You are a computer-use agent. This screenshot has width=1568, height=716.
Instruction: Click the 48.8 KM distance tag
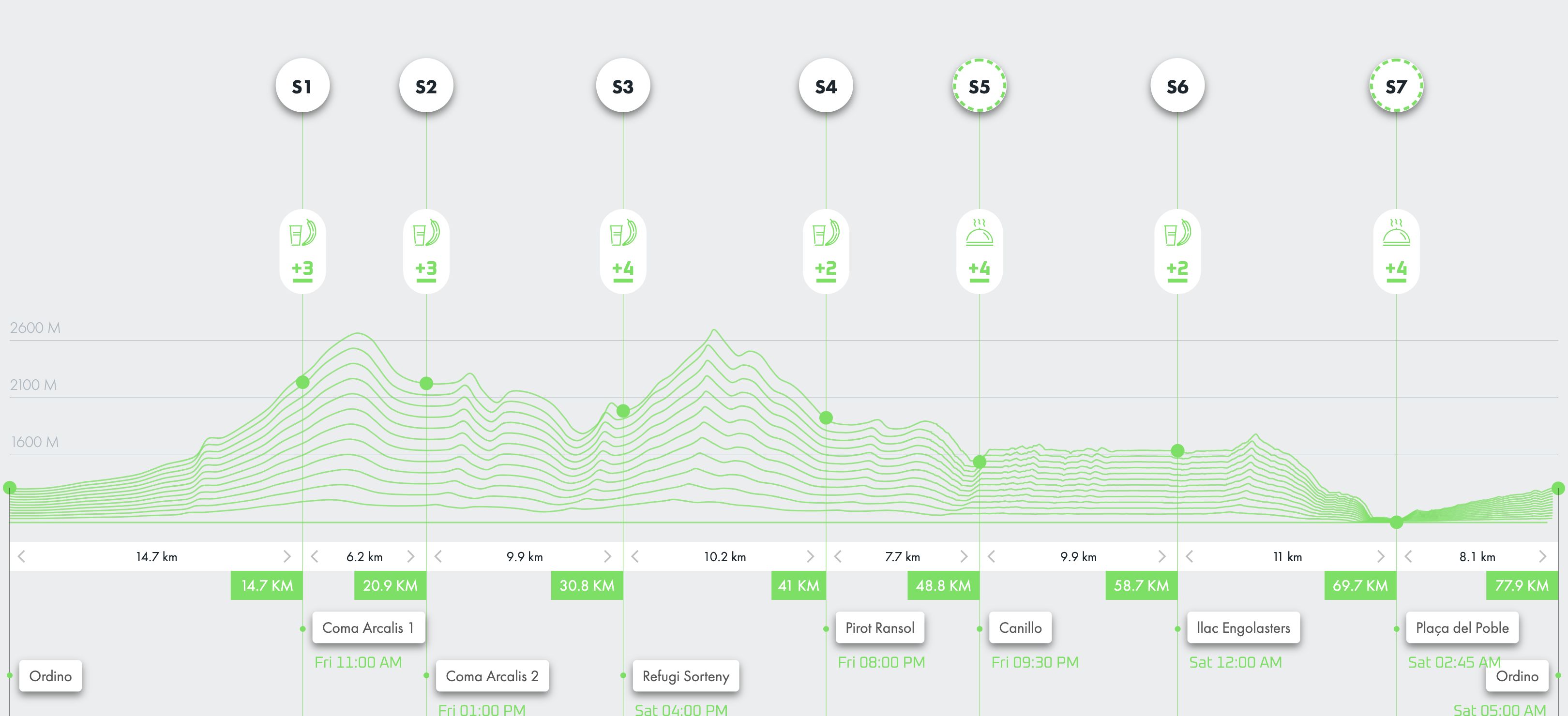943,585
